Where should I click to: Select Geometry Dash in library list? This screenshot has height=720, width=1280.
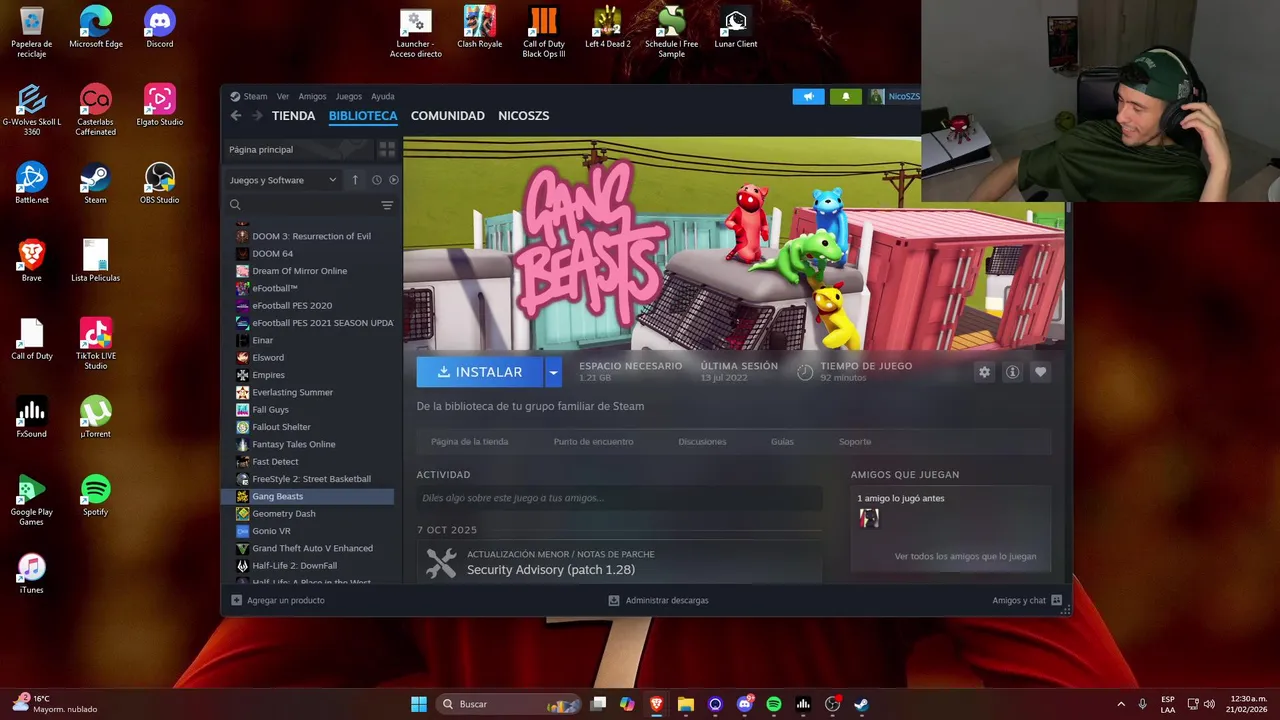click(x=308, y=514)
